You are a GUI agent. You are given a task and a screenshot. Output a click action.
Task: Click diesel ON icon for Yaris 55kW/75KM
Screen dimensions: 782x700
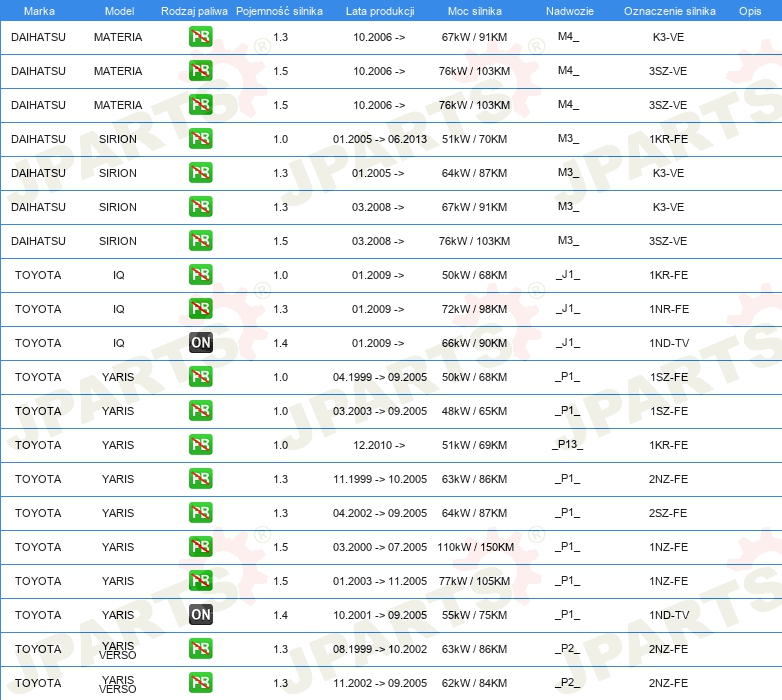(200, 614)
